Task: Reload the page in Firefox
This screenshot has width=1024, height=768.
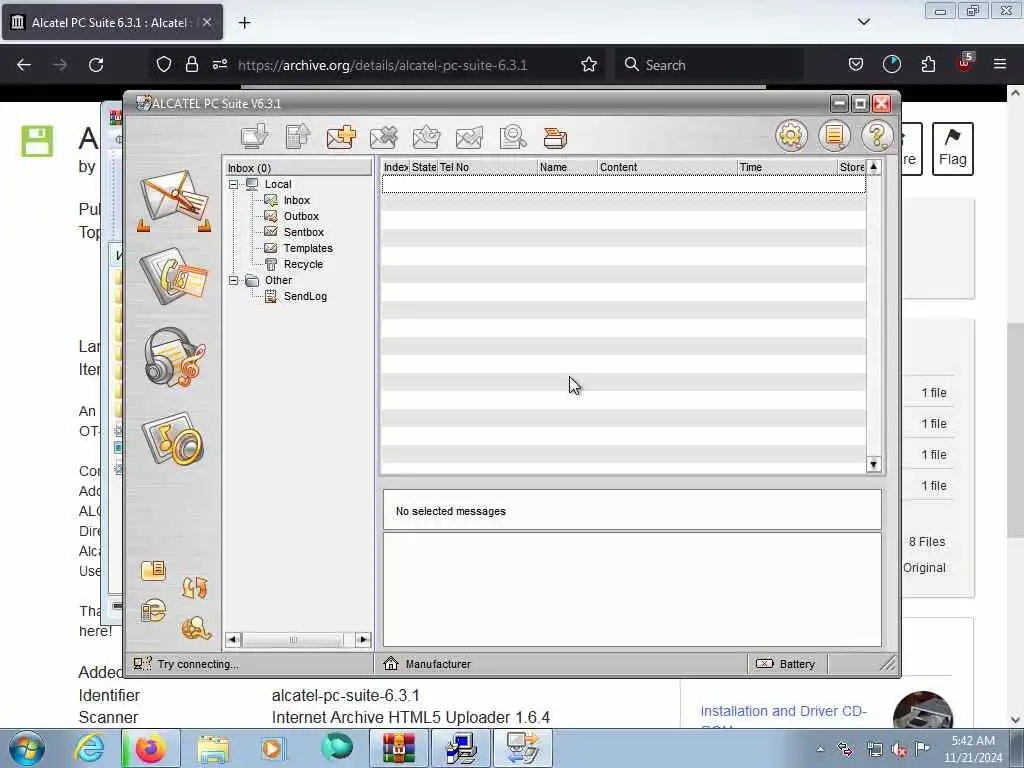Action: point(96,65)
